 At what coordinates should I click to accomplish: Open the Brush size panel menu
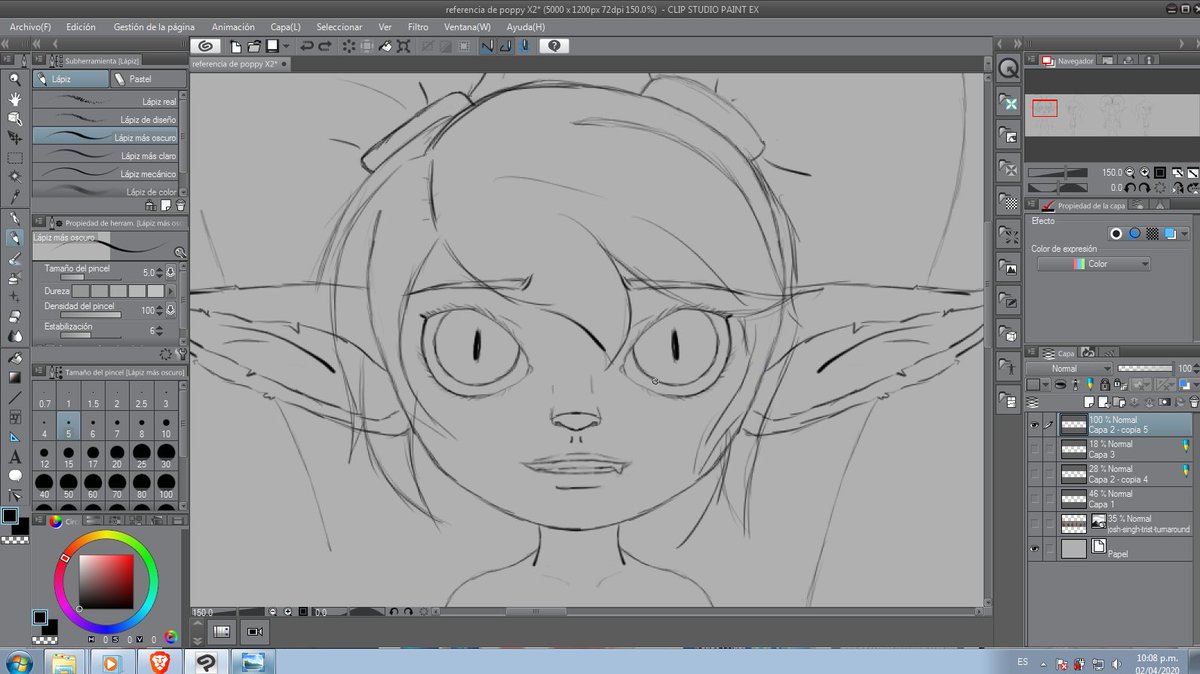click(38, 372)
